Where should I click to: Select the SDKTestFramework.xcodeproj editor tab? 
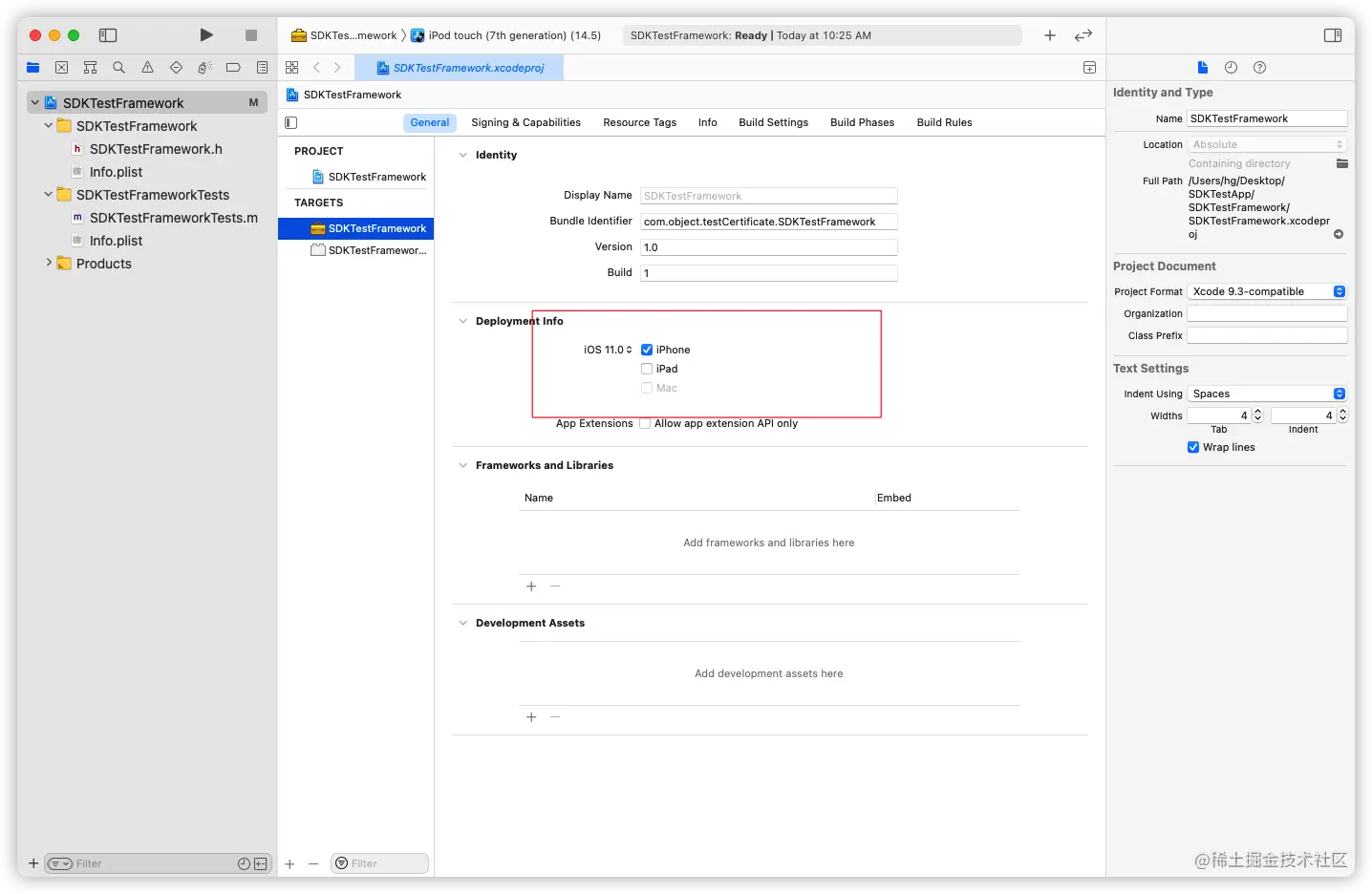point(460,68)
